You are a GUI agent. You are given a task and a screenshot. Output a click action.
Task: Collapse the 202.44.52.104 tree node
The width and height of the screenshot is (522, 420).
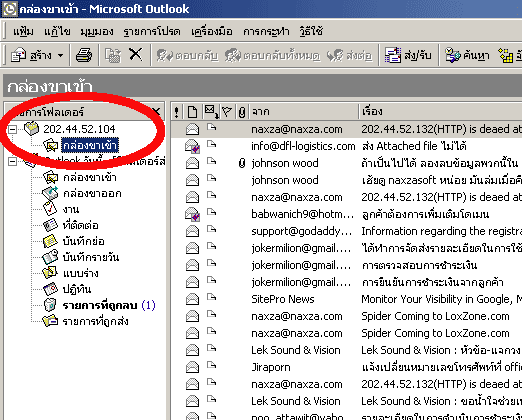(13, 129)
